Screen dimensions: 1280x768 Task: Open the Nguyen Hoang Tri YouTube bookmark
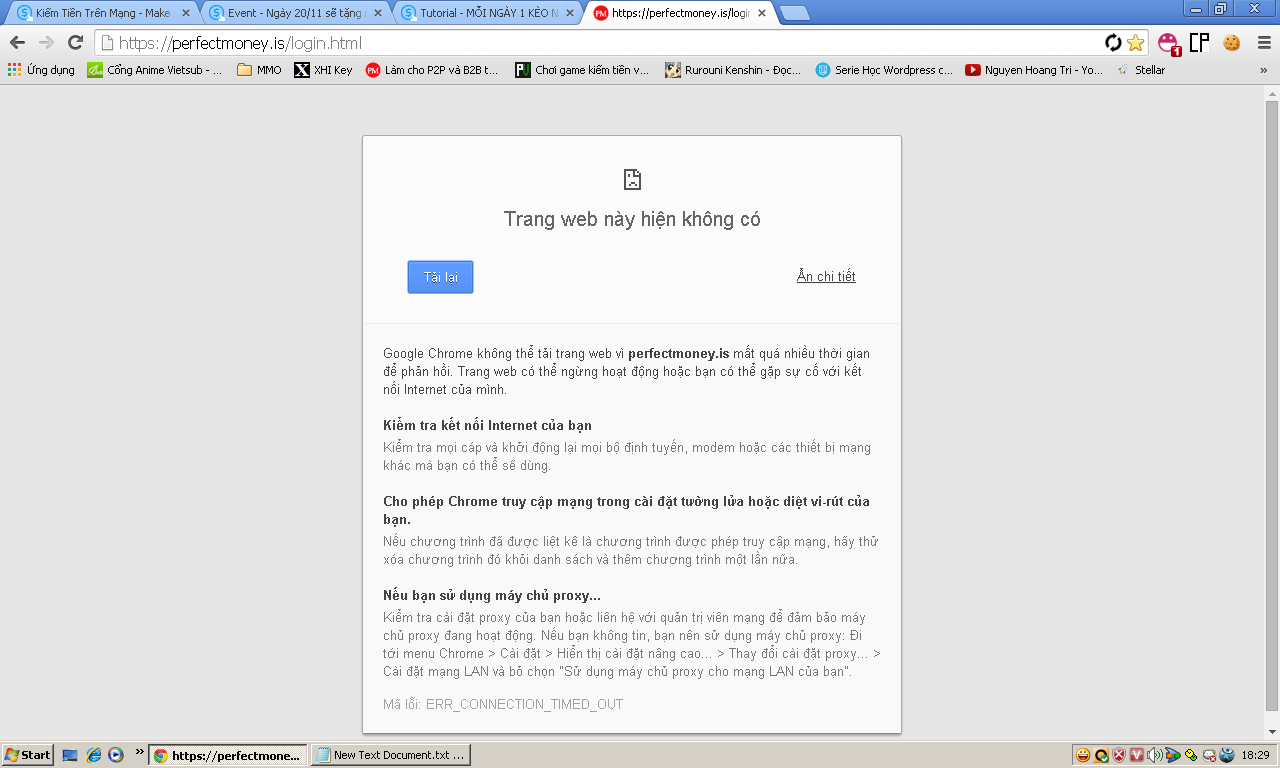tap(1034, 70)
